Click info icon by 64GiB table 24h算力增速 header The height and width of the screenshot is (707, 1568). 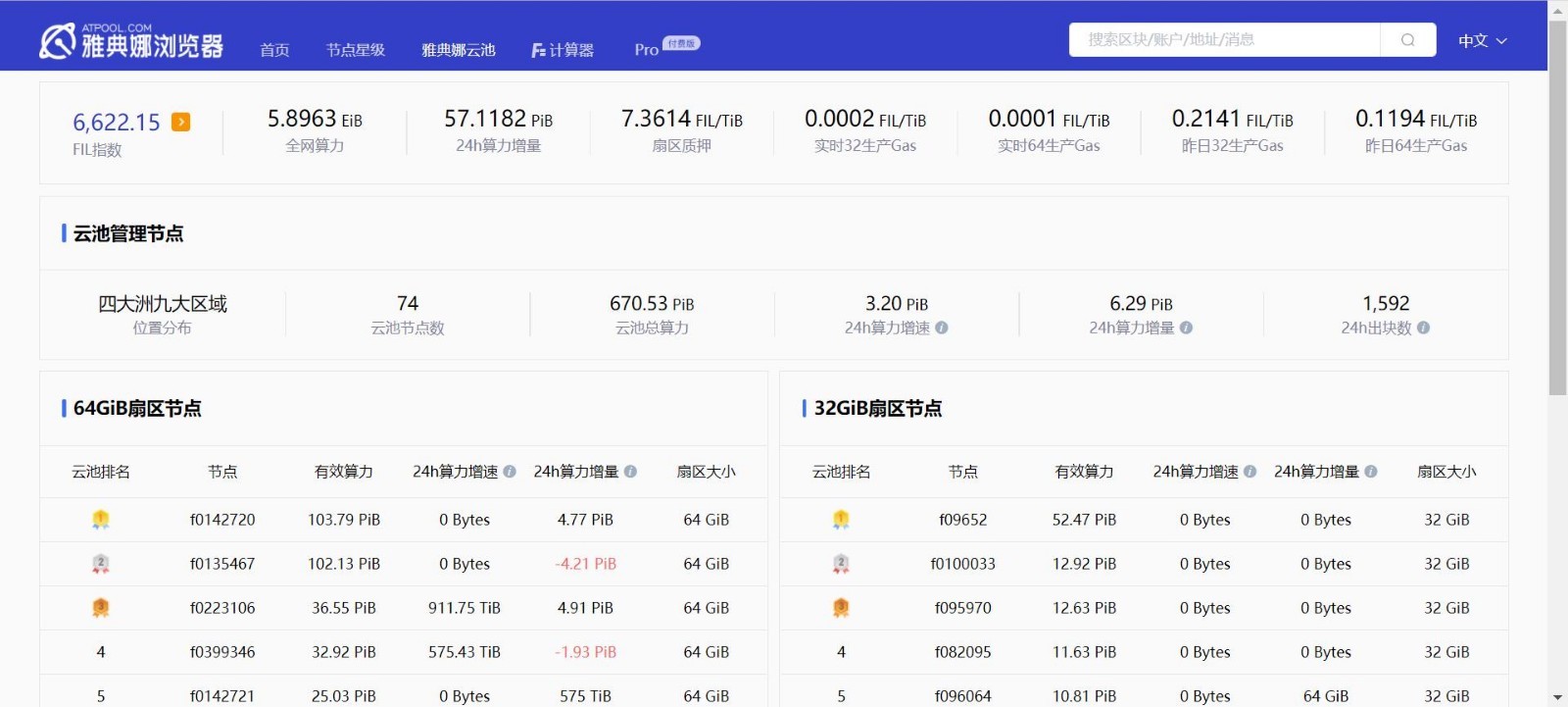coord(510,472)
